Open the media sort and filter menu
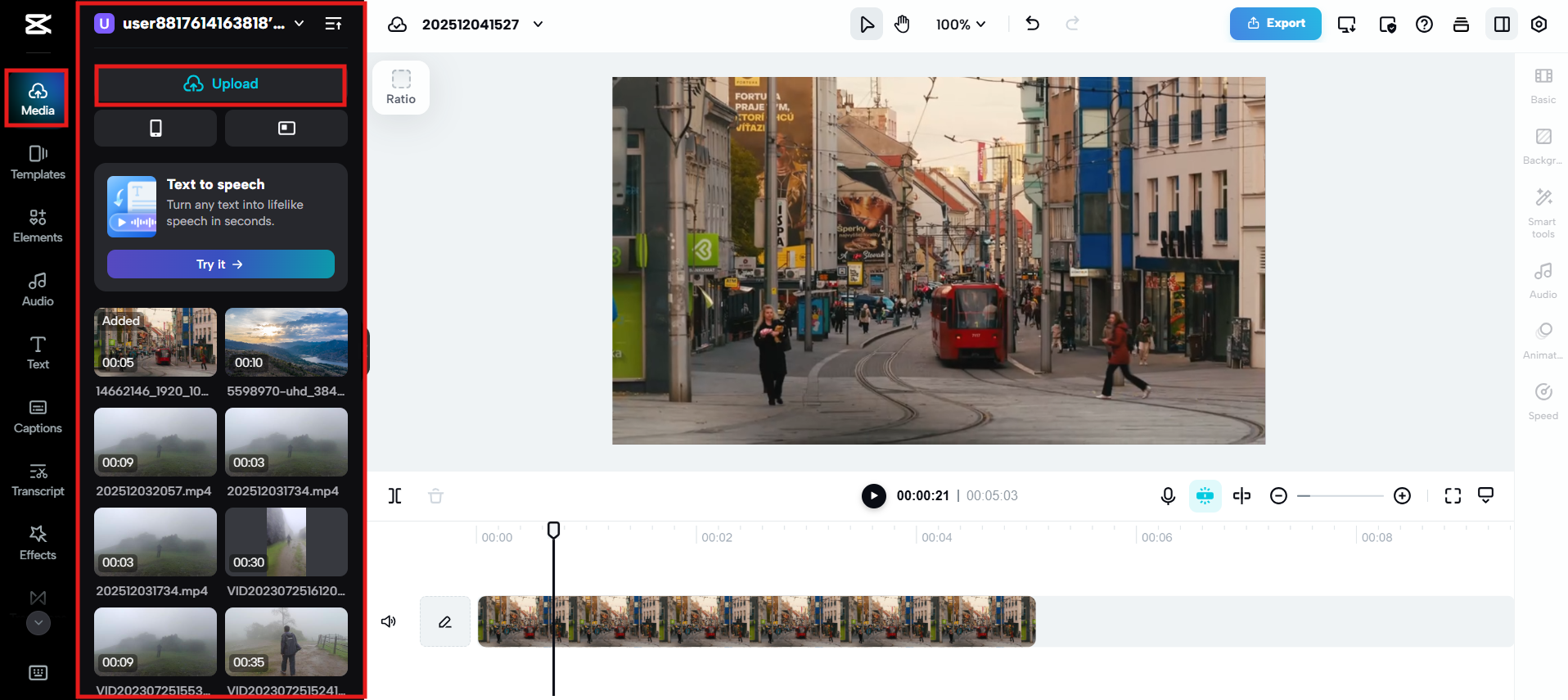Screen dimensions: 1568x700 tap(333, 24)
